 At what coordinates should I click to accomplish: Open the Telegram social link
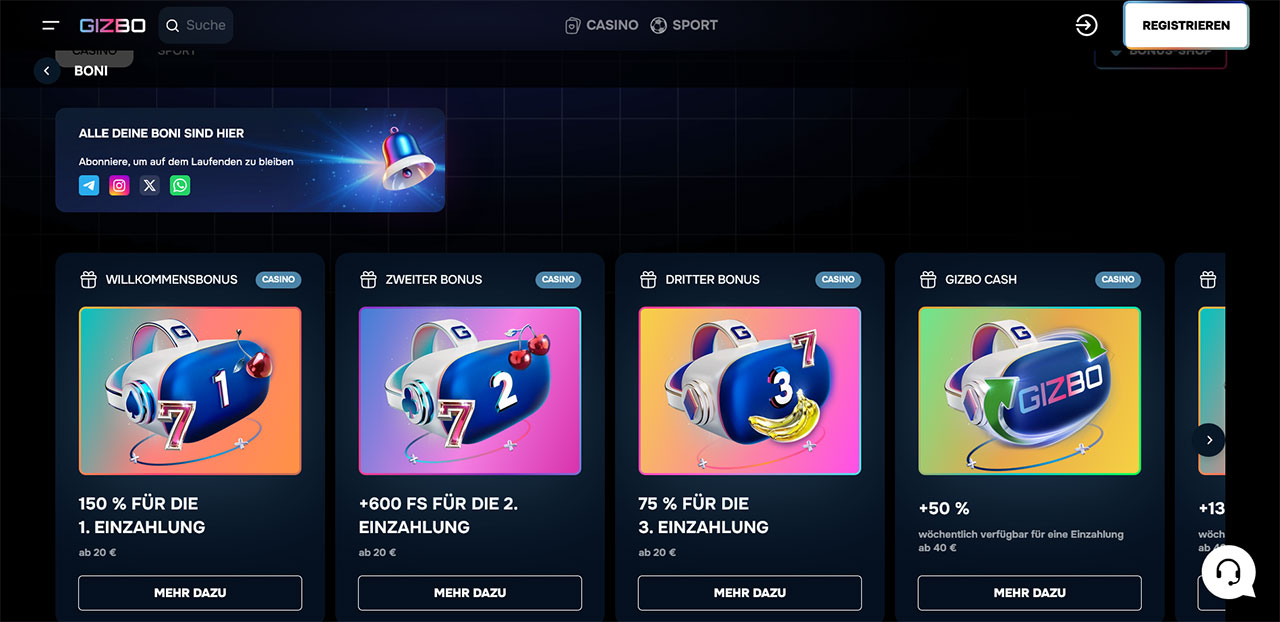[x=89, y=185]
